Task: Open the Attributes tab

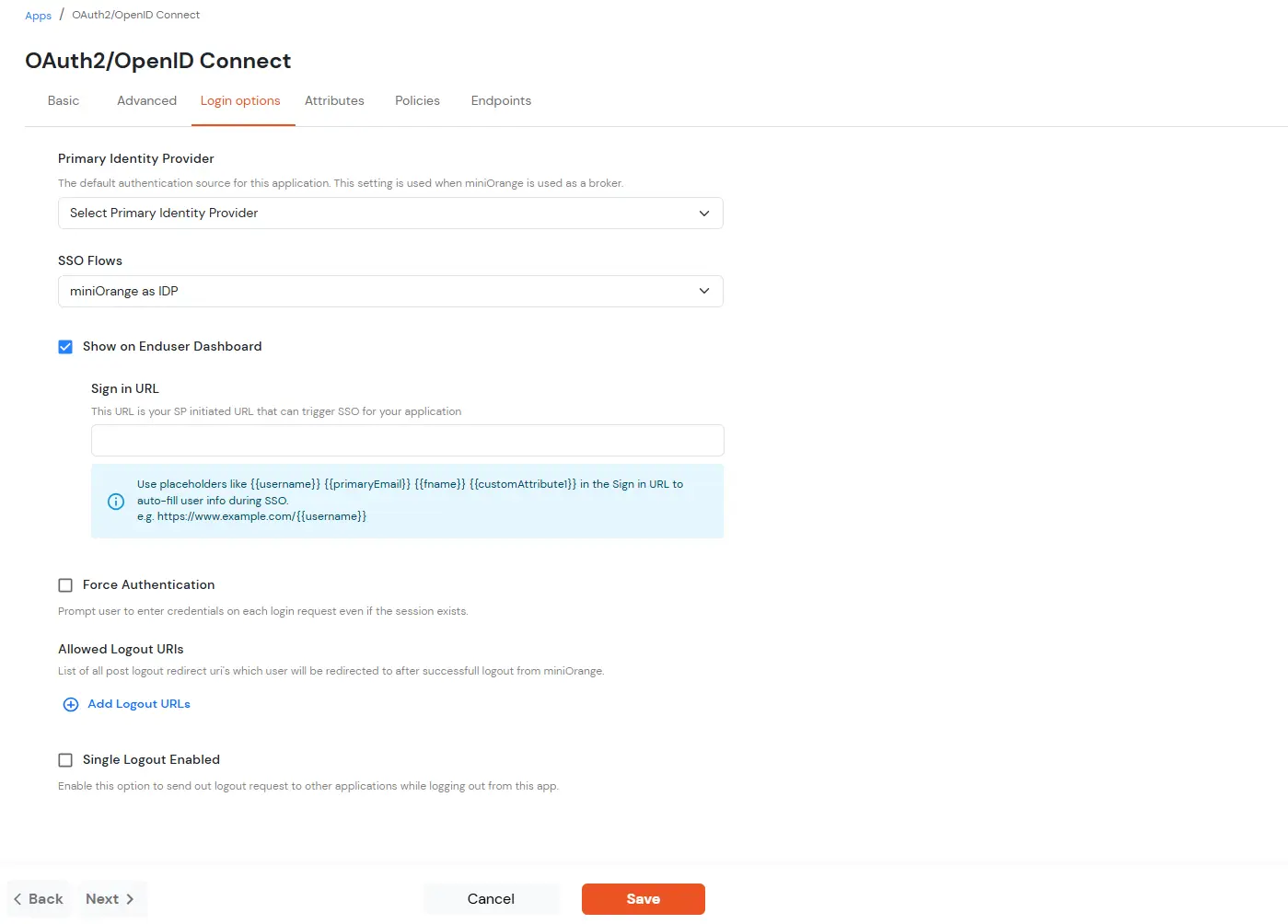Action: (334, 100)
